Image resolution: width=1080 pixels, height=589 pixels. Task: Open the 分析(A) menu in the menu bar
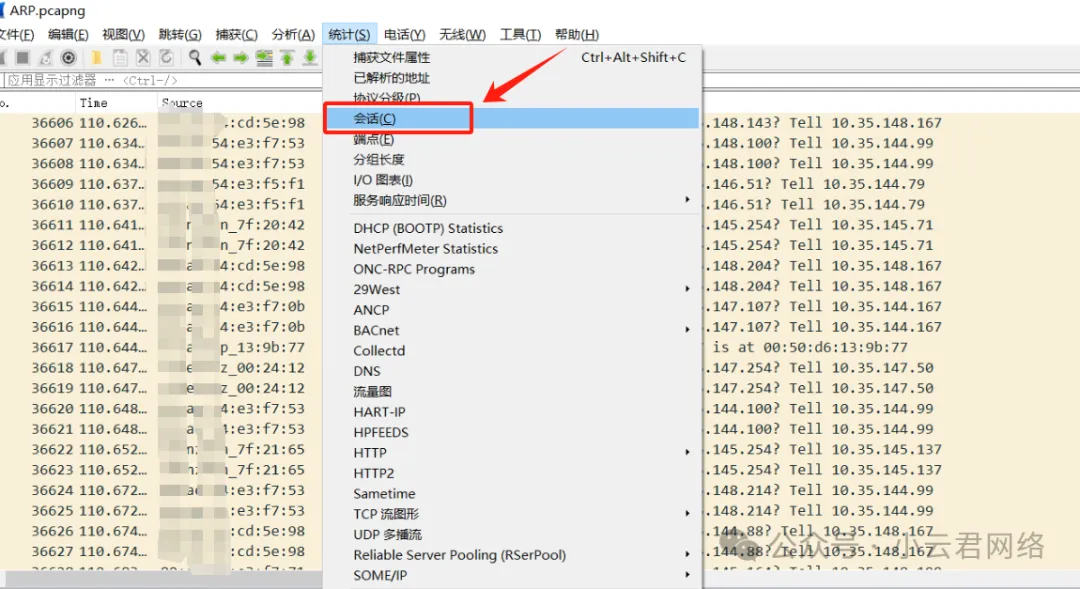(x=293, y=35)
